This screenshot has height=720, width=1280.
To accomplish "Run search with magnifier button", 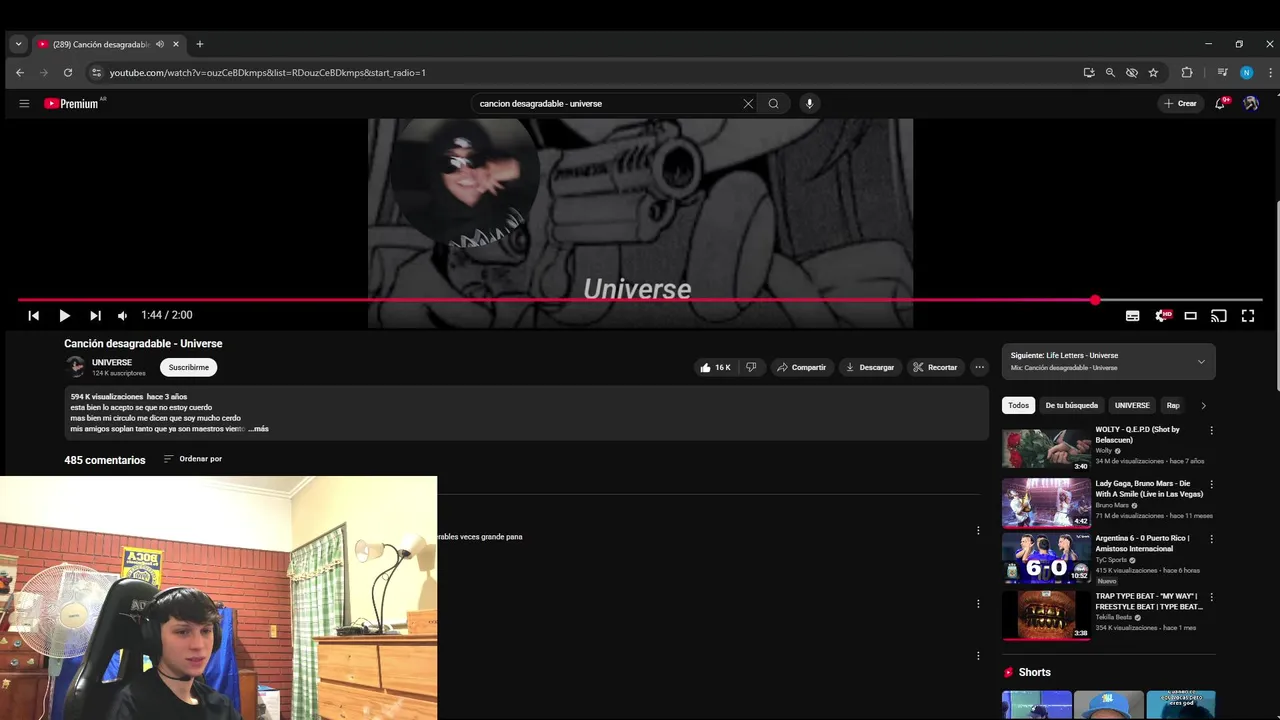I will pos(773,103).
